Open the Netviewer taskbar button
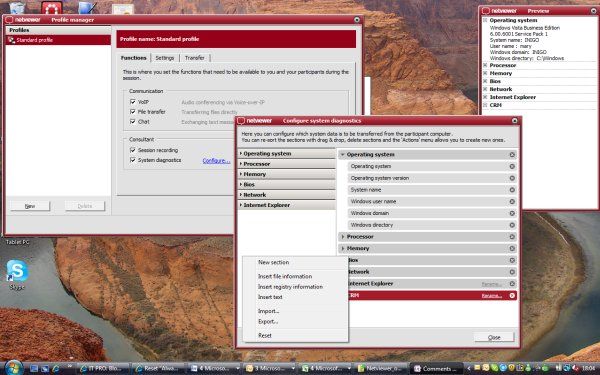 (381, 368)
